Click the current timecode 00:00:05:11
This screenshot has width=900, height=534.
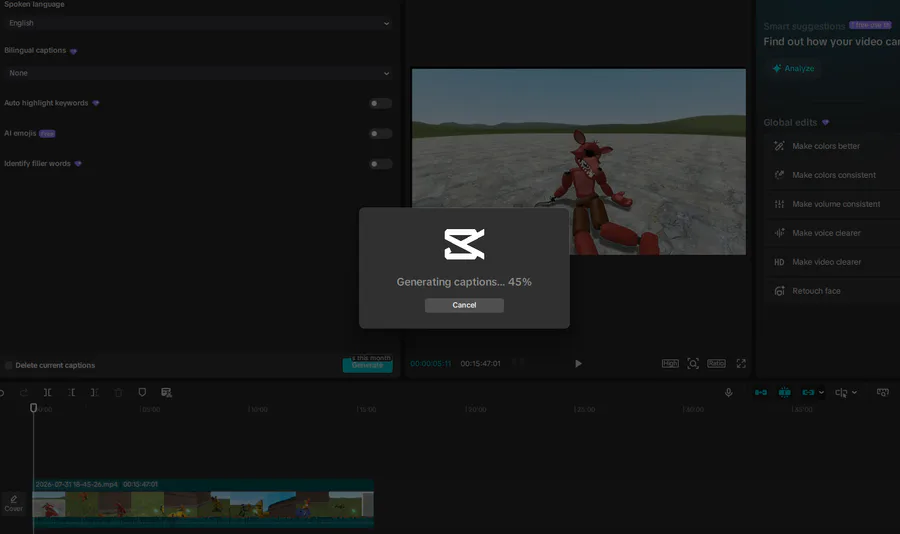[430, 363]
